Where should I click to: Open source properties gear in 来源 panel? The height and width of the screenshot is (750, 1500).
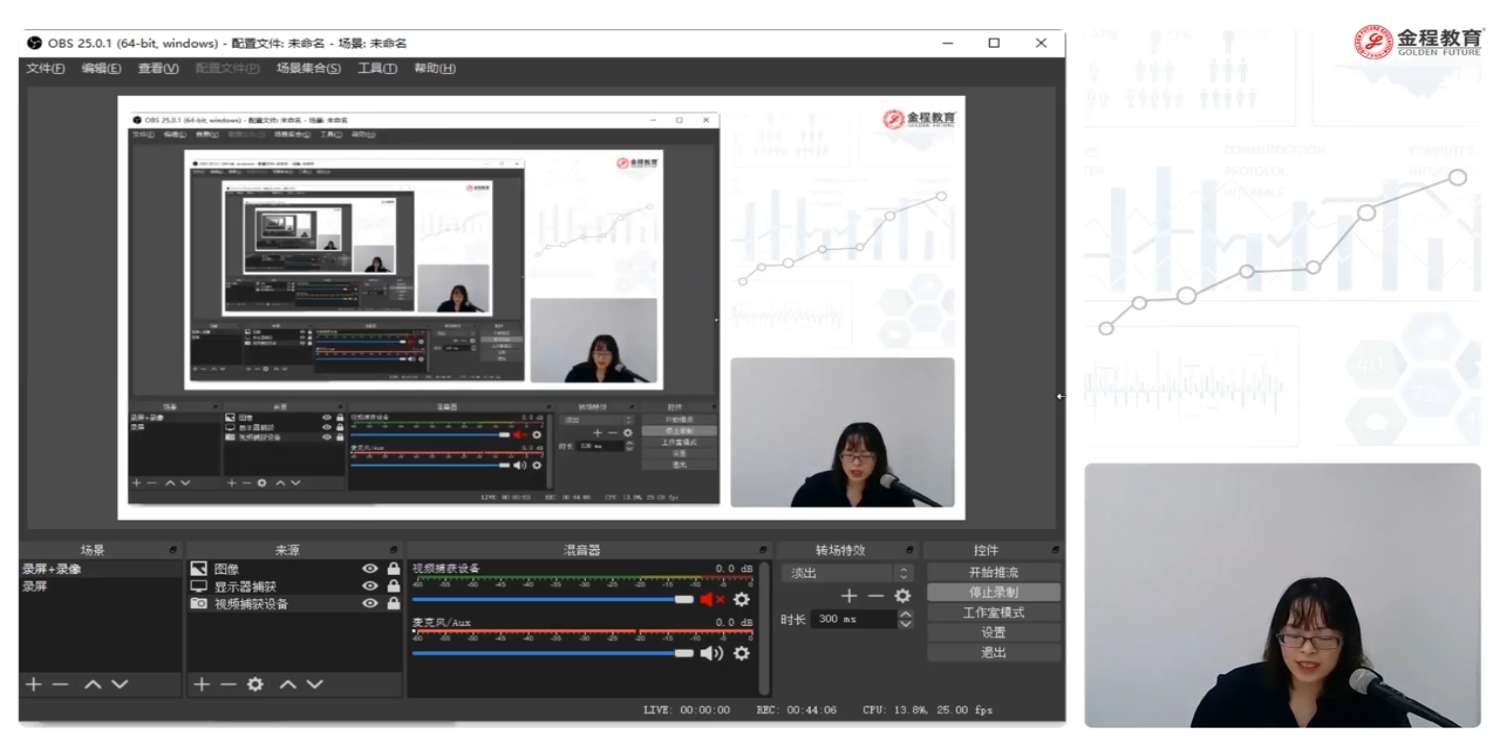(x=255, y=684)
